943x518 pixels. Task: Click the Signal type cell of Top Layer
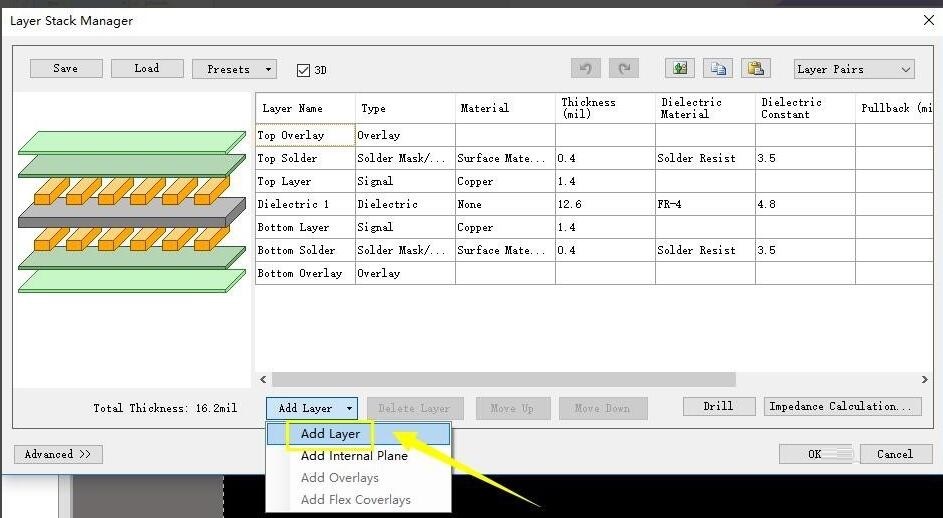click(x=405, y=181)
